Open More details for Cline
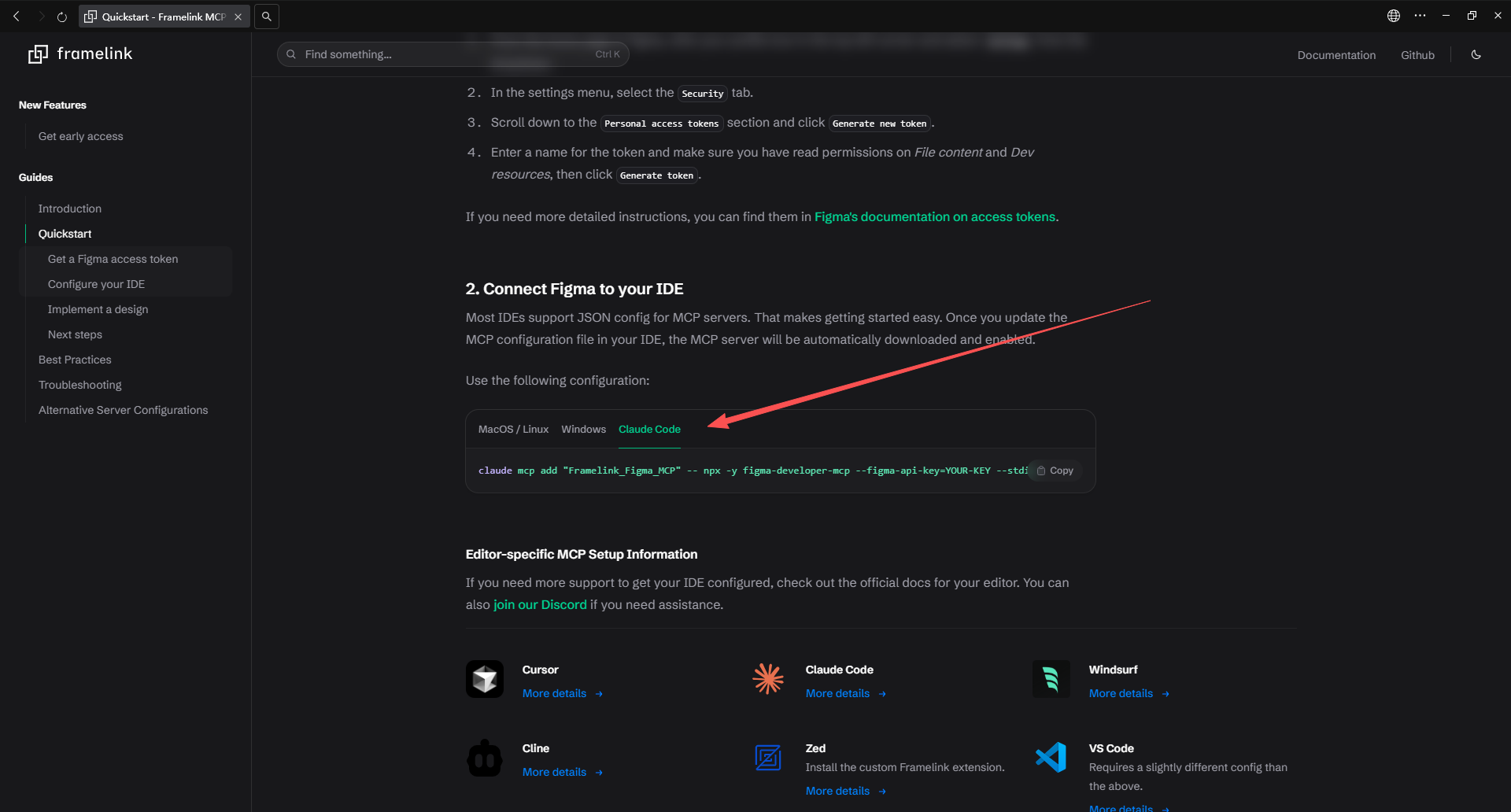Screen dimensions: 1511x812 click(x=563, y=772)
